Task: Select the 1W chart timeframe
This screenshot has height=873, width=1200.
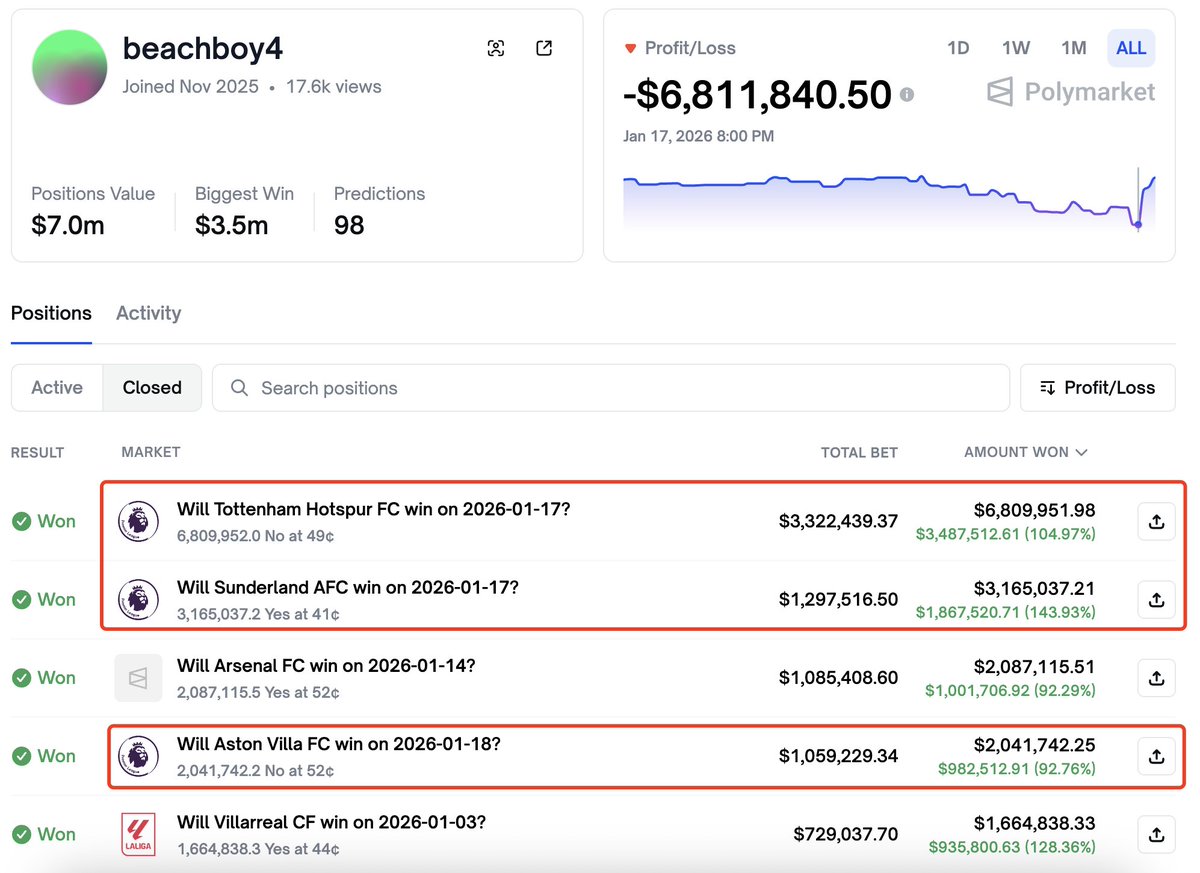Action: [x=1016, y=48]
